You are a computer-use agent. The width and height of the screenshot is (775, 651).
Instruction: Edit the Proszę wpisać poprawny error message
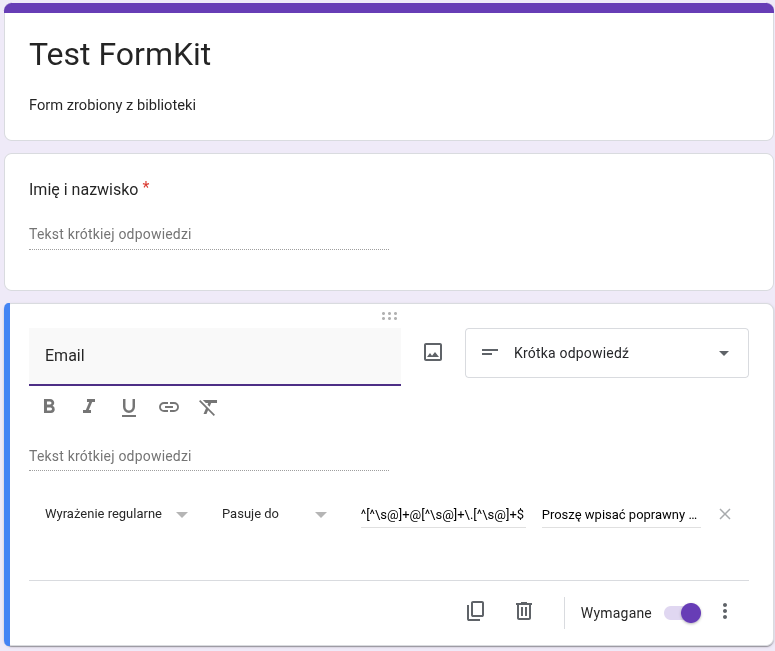(x=620, y=515)
